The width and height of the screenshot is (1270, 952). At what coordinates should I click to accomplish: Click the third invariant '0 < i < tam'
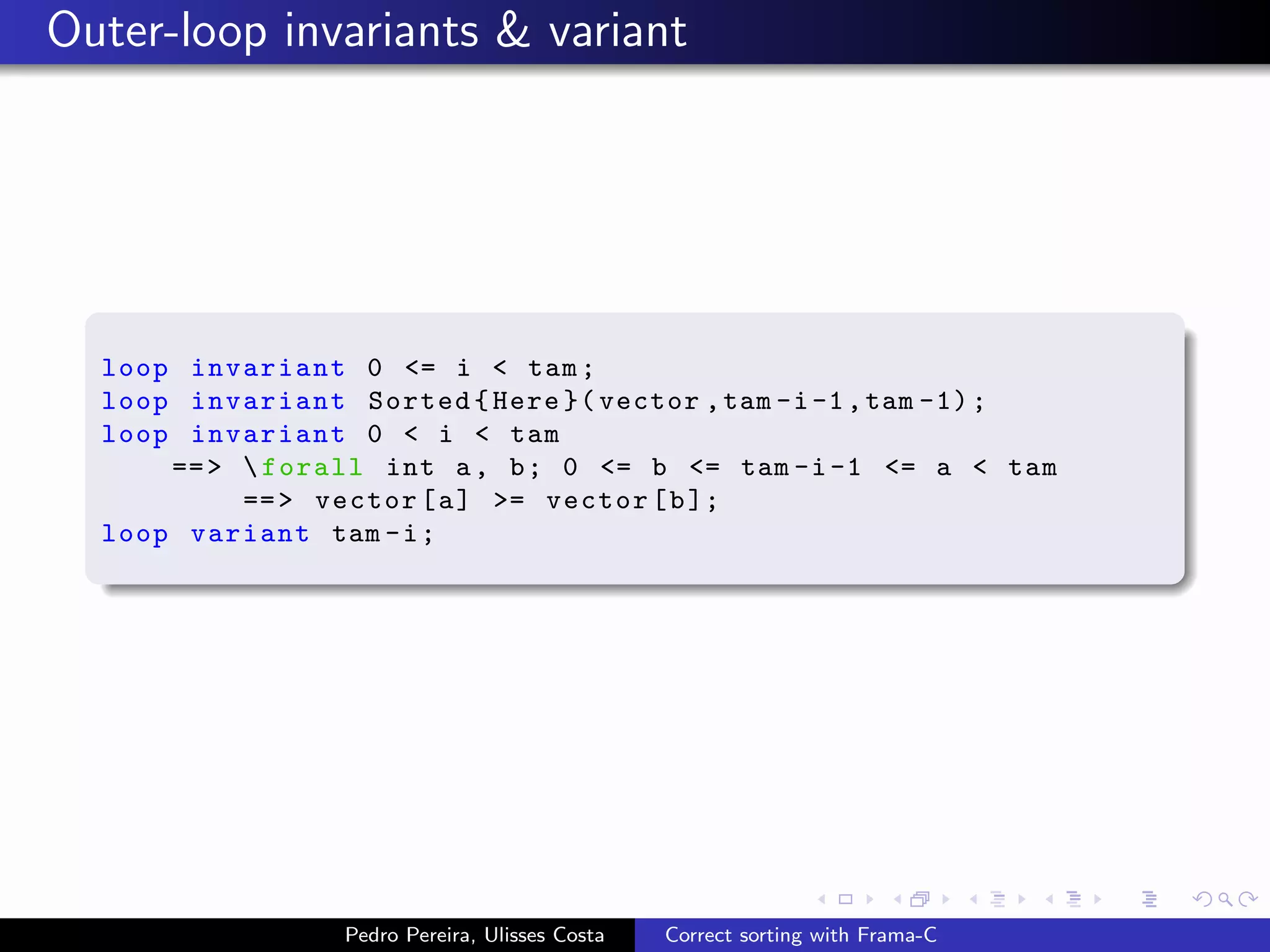463,434
